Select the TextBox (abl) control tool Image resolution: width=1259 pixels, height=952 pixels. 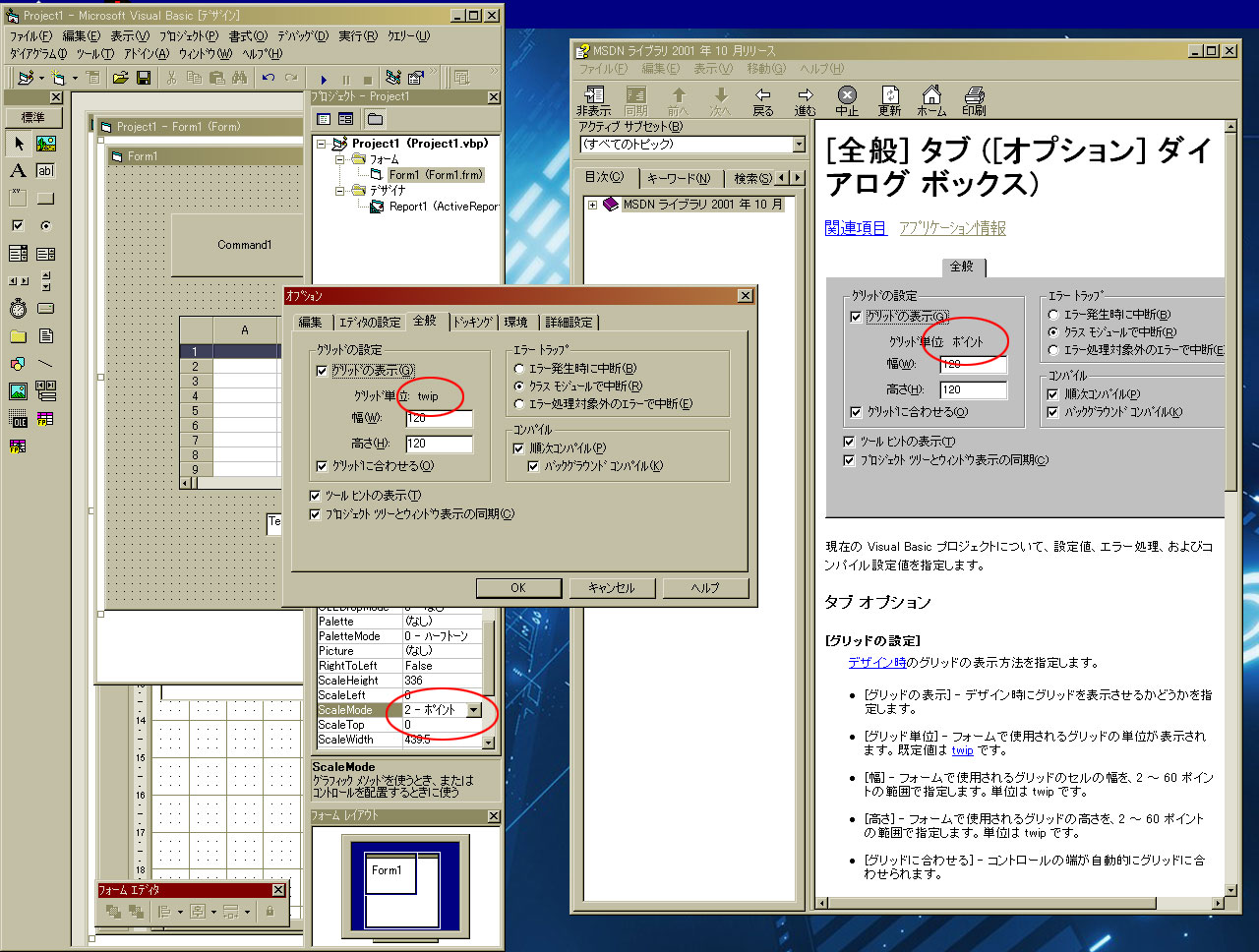(x=46, y=171)
